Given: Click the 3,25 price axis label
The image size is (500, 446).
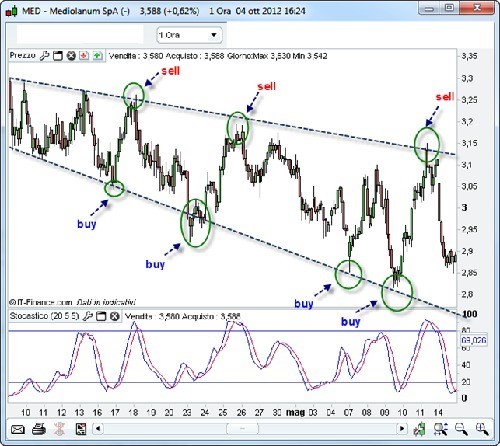Looking at the screenshot, I should pyautogui.click(x=469, y=100).
